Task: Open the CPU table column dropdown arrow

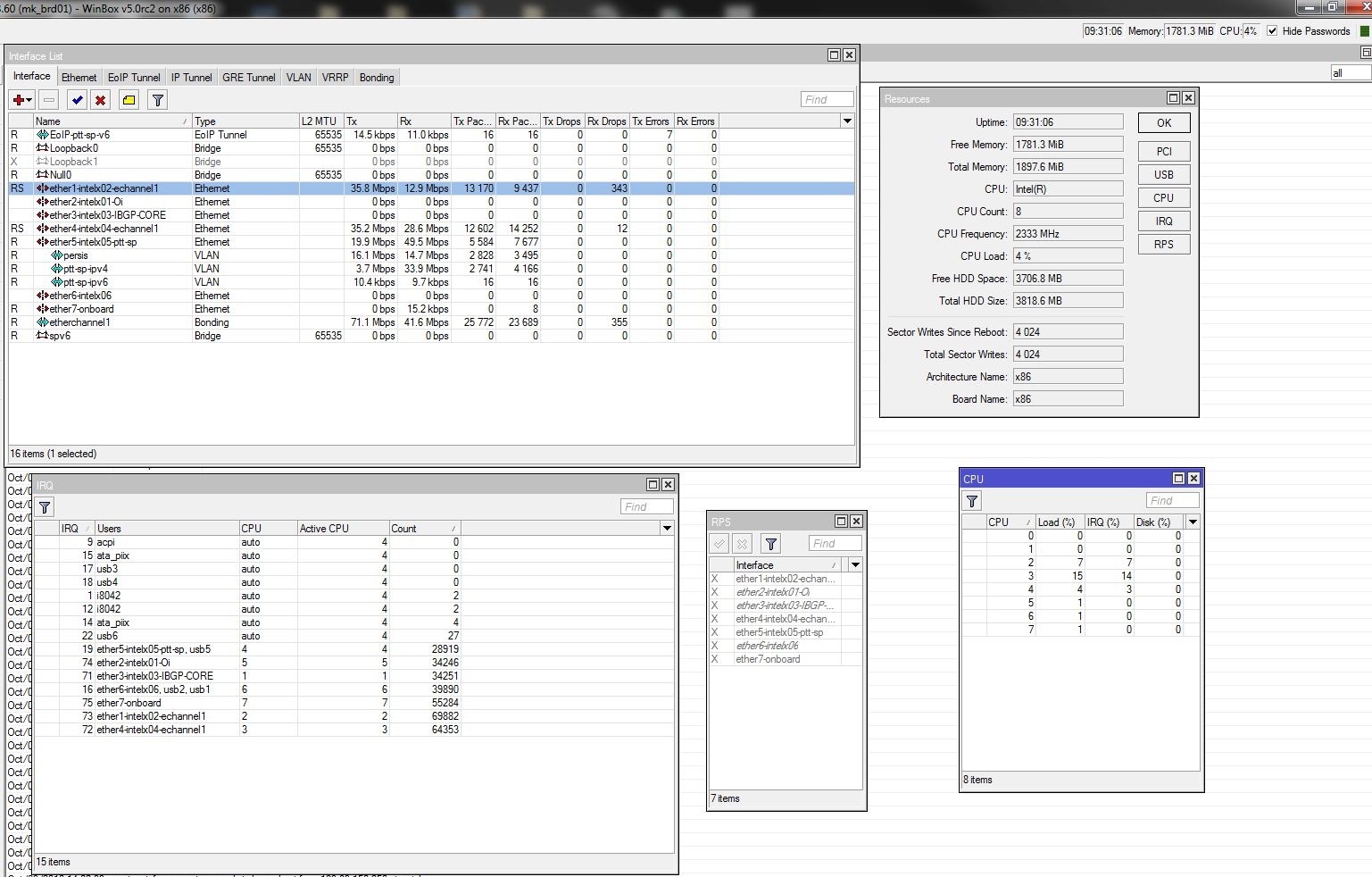Action: pos(1193,522)
